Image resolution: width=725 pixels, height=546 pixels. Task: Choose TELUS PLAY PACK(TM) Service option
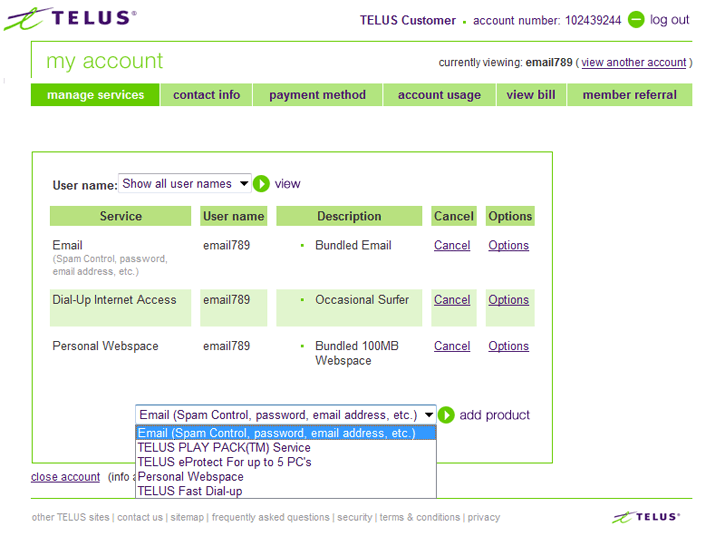[286, 447]
